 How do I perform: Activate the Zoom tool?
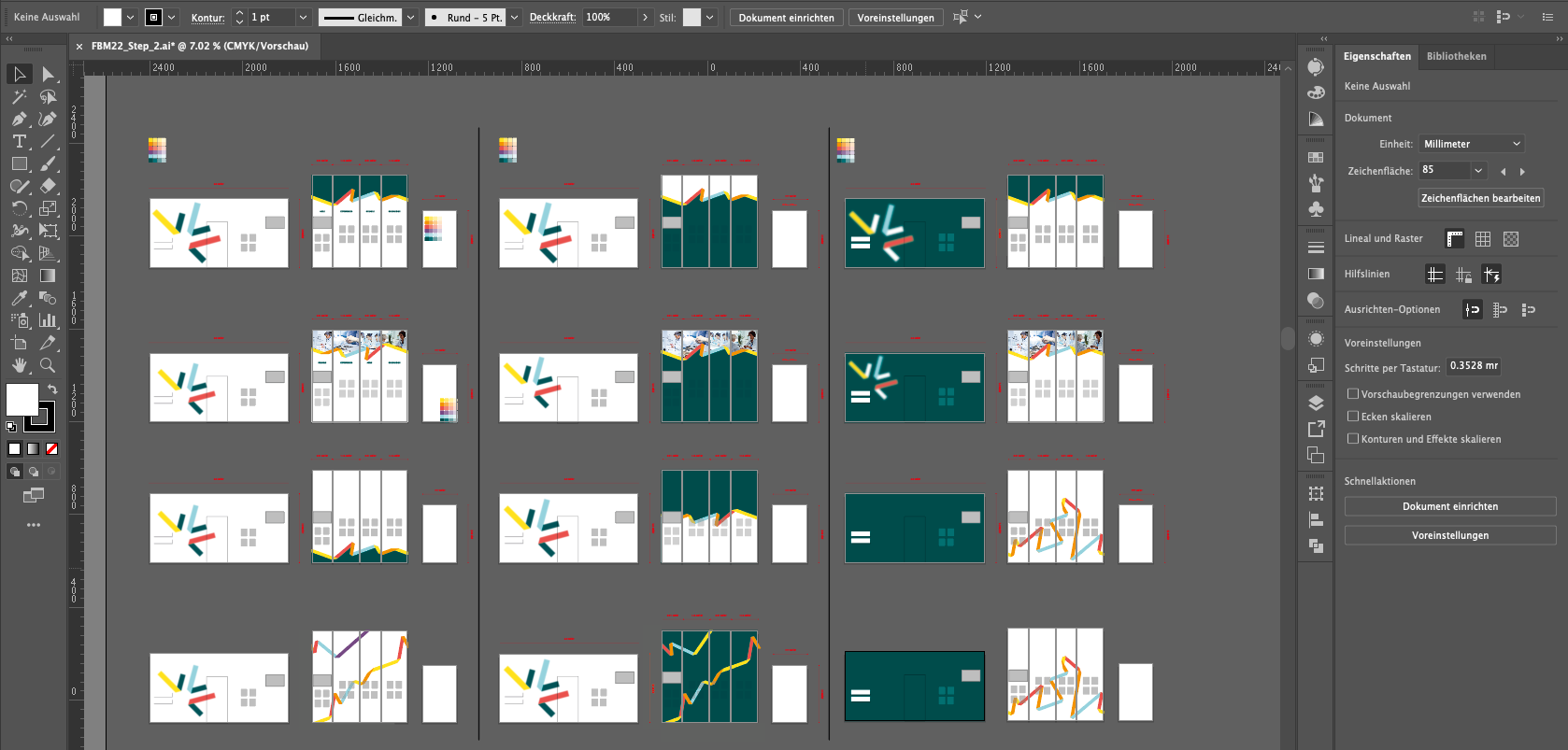tap(48, 365)
